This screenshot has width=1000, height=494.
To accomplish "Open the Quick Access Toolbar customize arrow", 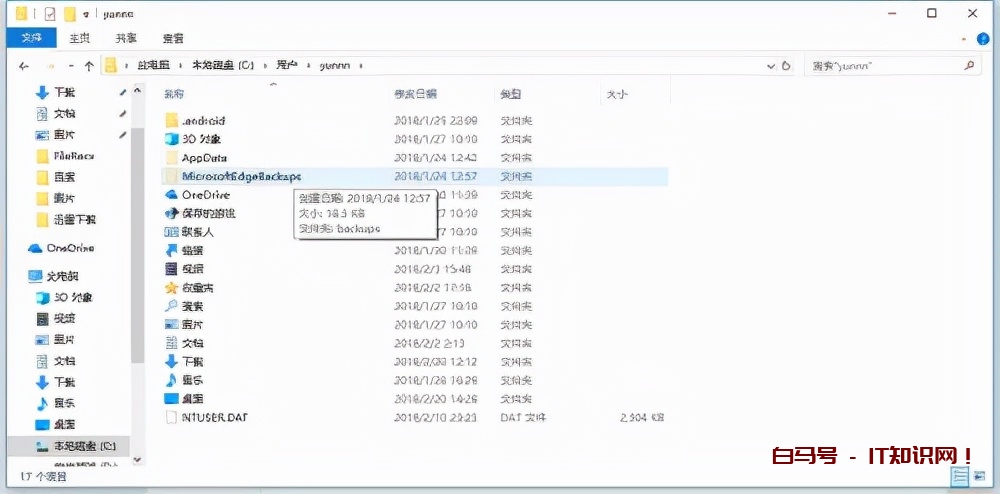I will (85, 14).
